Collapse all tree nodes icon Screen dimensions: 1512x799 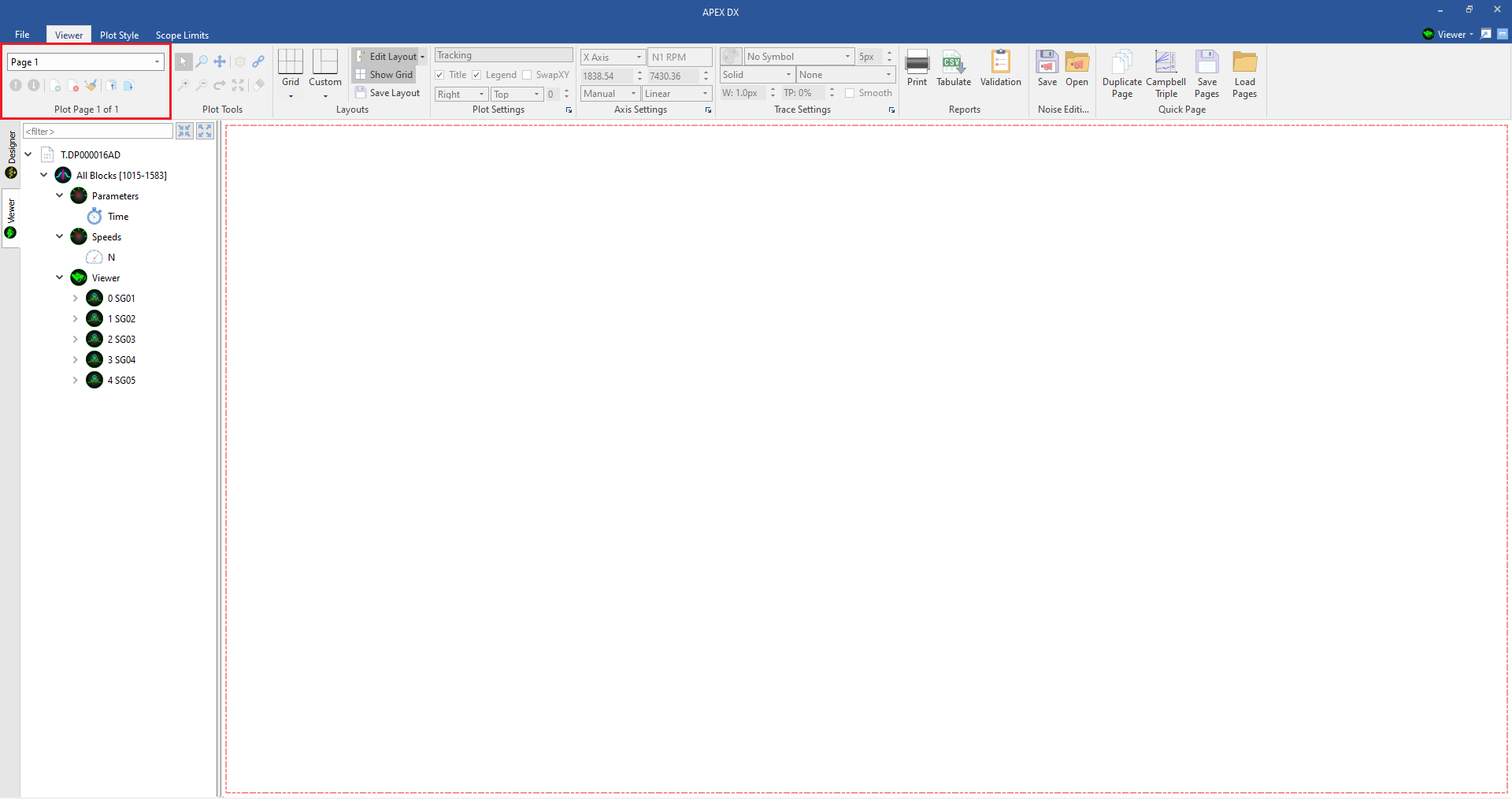click(184, 131)
